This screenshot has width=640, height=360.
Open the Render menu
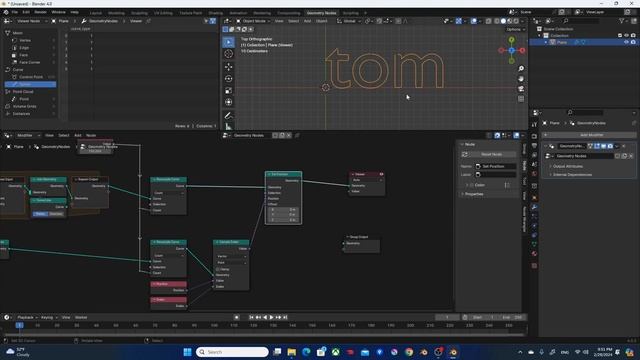click(x=40, y=12)
